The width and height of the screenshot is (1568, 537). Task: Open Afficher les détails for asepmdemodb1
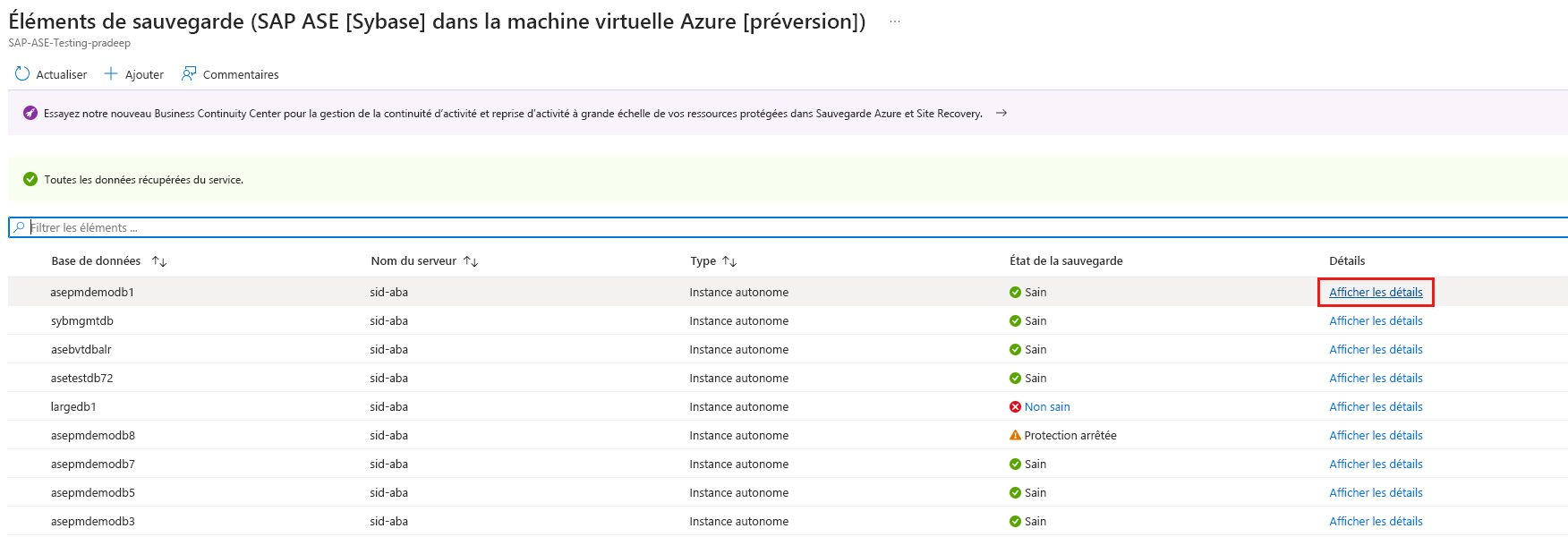pyautogui.click(x=1376, y=293)
